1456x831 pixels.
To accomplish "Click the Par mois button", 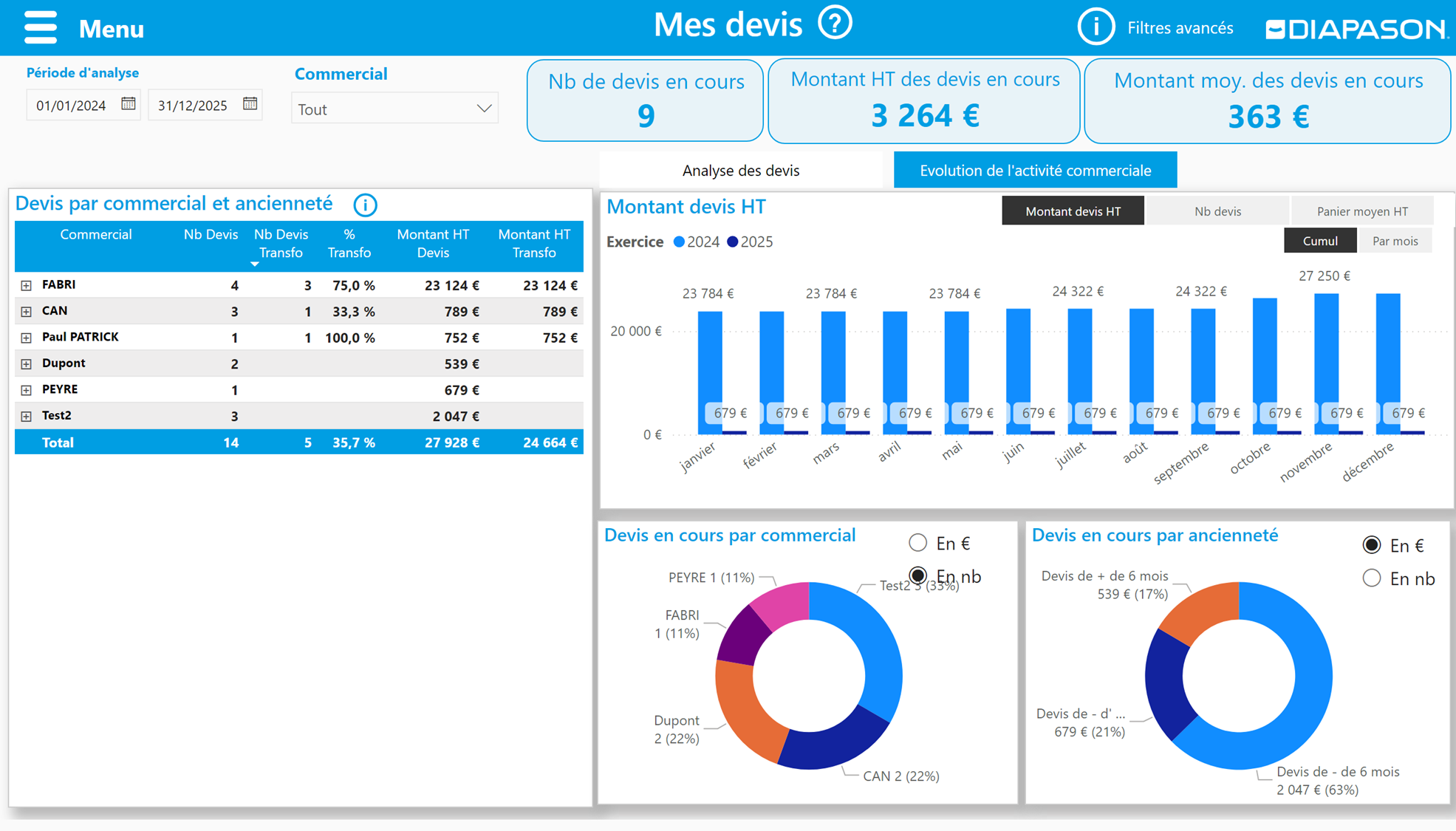I will [x=1394, y=241].
